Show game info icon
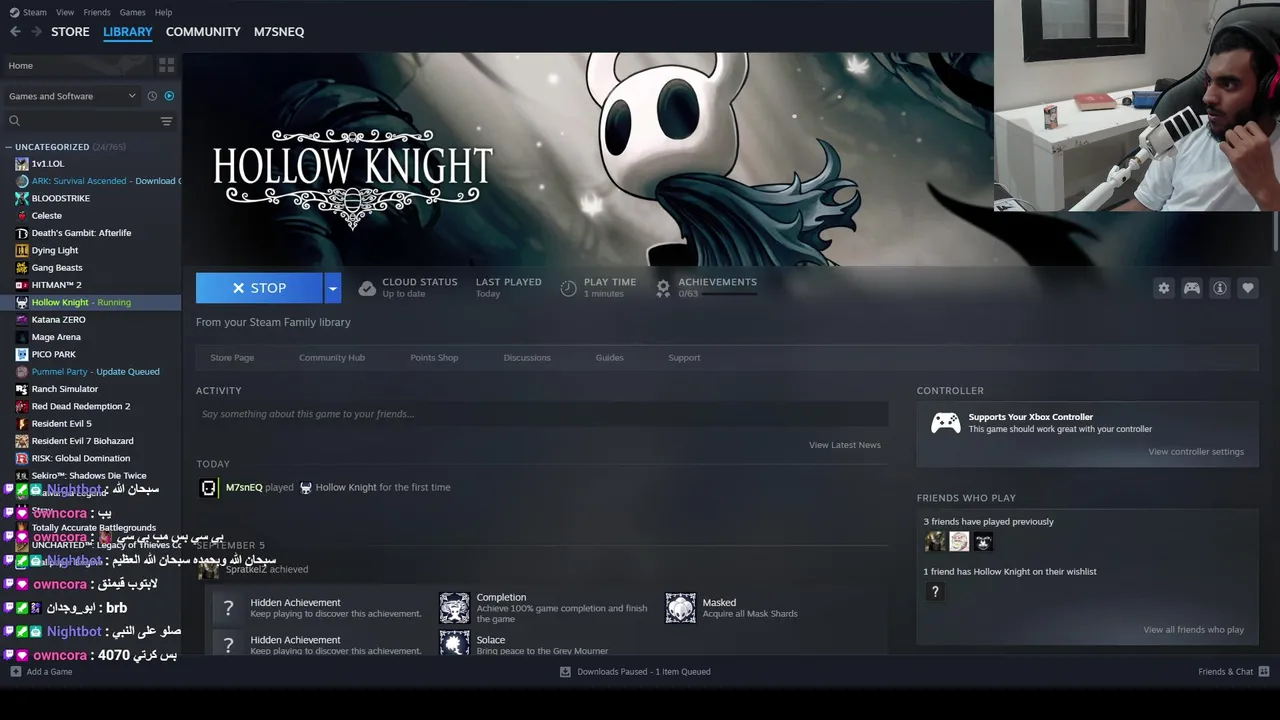1280x720 pixels. pyautogui.click(x=1220, y=288)
